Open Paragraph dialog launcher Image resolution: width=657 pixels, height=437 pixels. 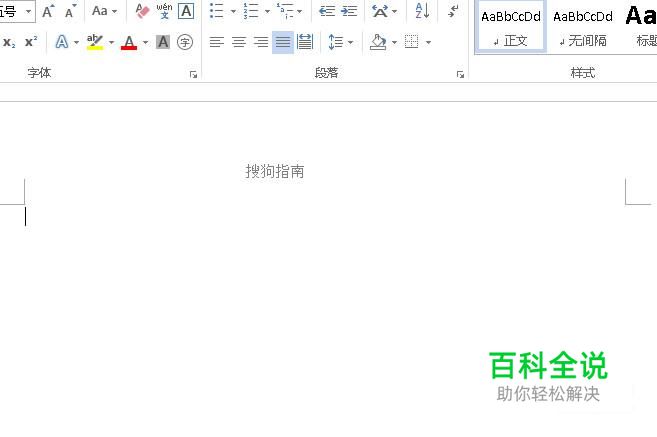[460, 75]
